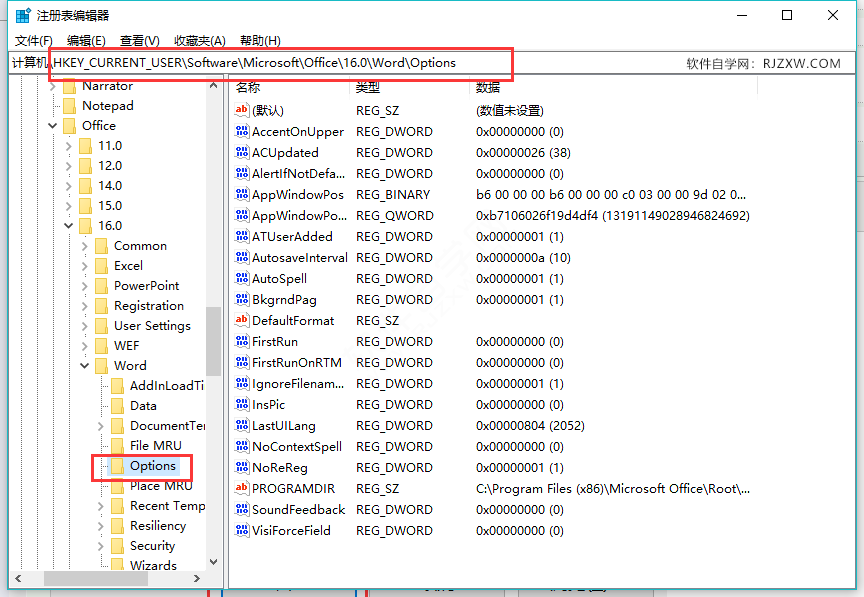Viewport: 864px width, 597px height.
Task: Click the DWORD icon beside AutoSpell
Action: [241, 278]
